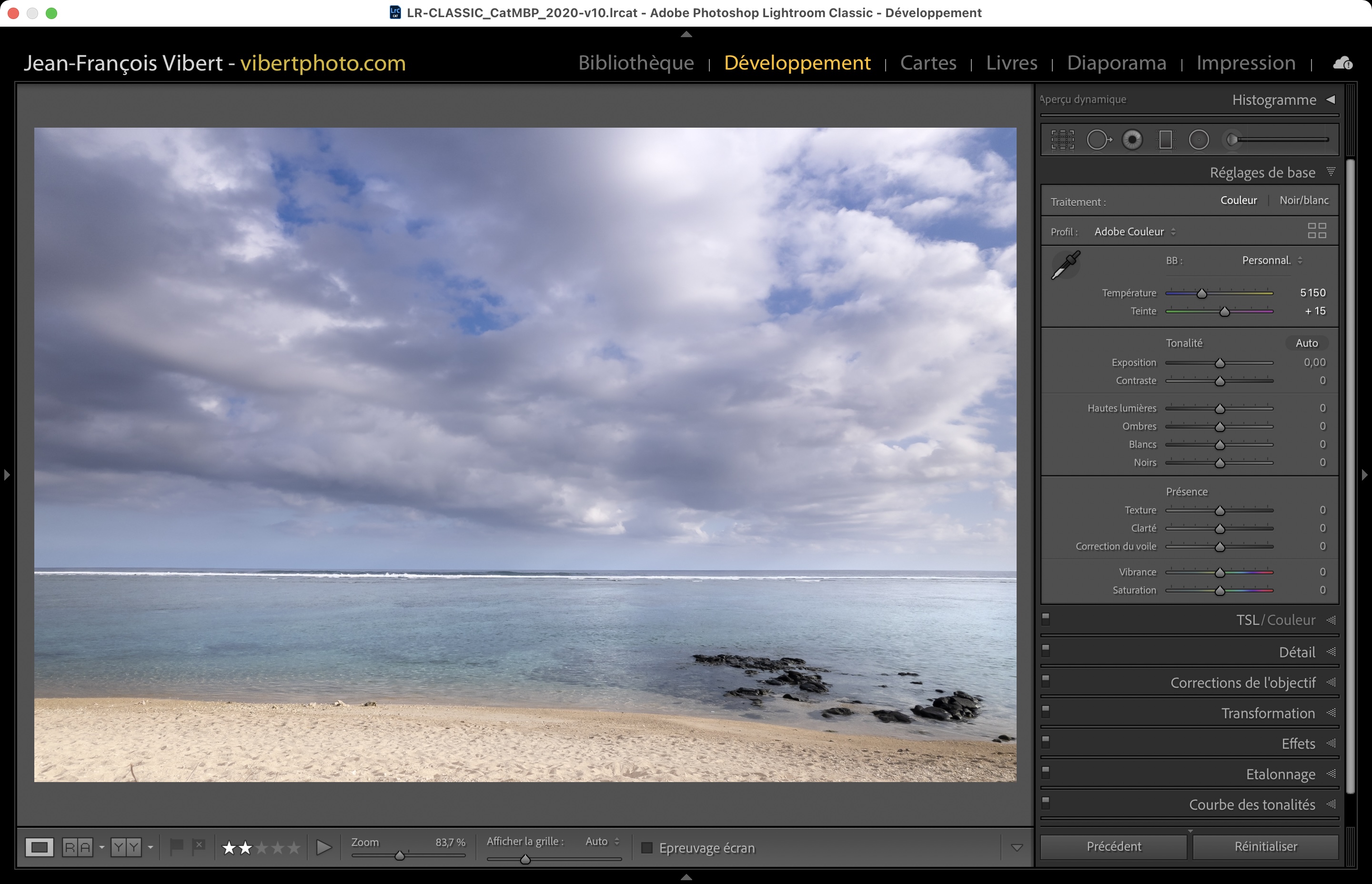Click the cloud sync status icon

pos(1342,63)
